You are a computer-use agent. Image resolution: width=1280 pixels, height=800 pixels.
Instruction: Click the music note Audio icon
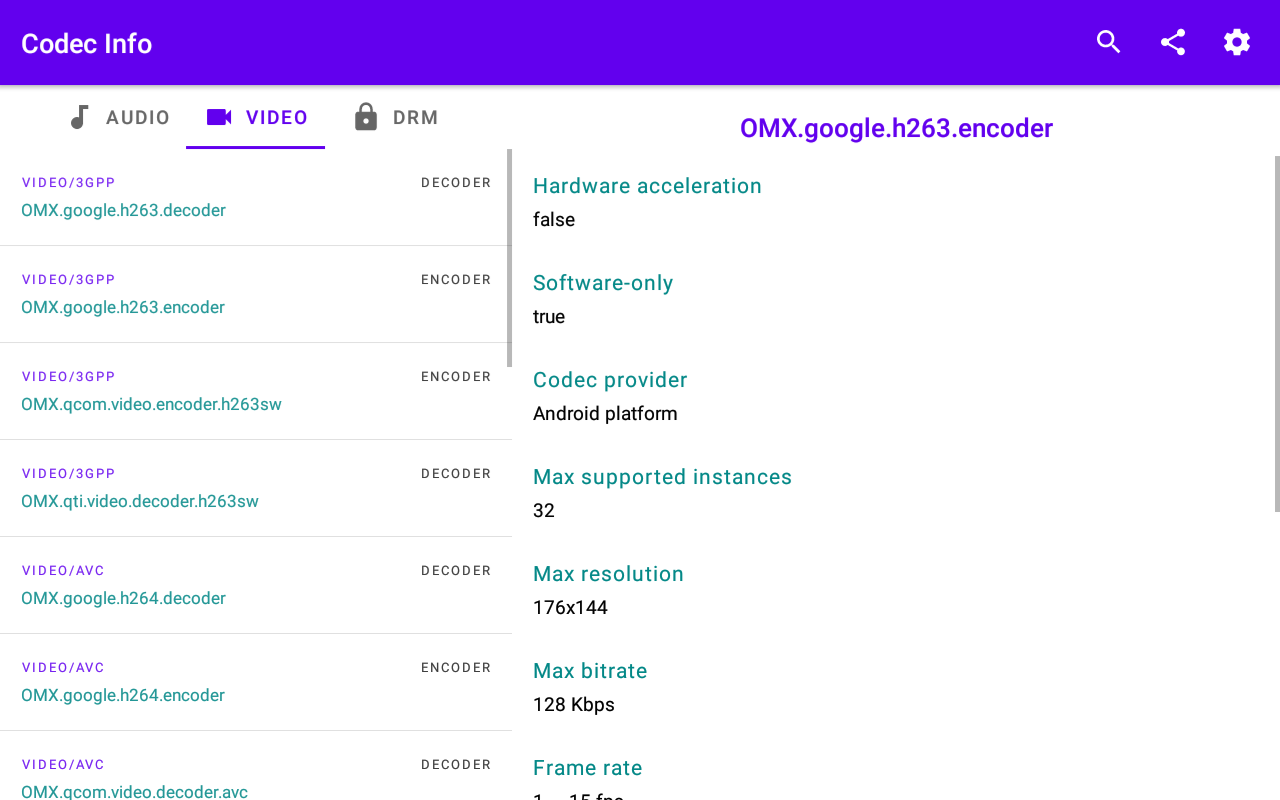click(79, 117)
